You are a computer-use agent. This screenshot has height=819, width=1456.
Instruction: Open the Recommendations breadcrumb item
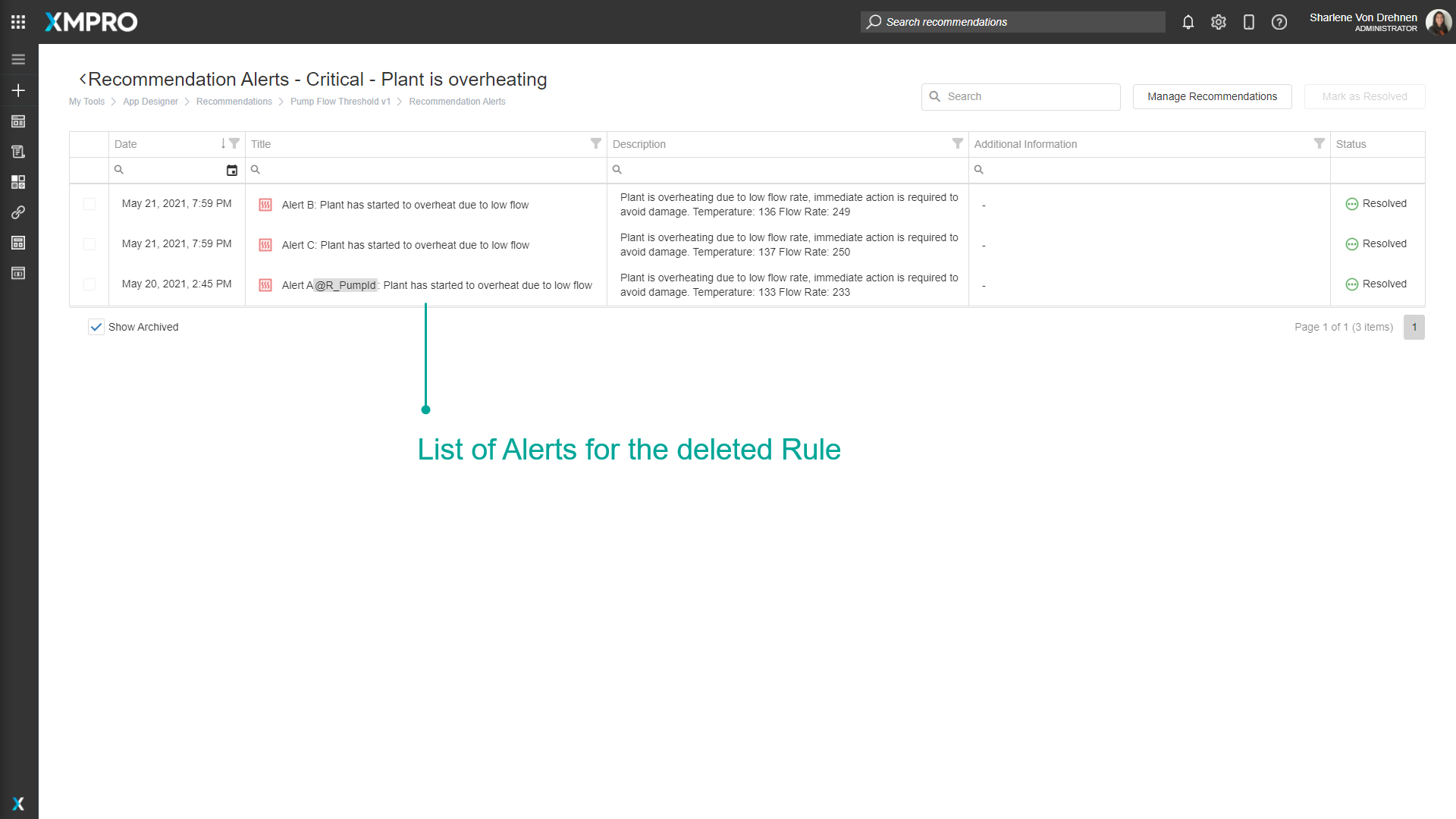234,101
